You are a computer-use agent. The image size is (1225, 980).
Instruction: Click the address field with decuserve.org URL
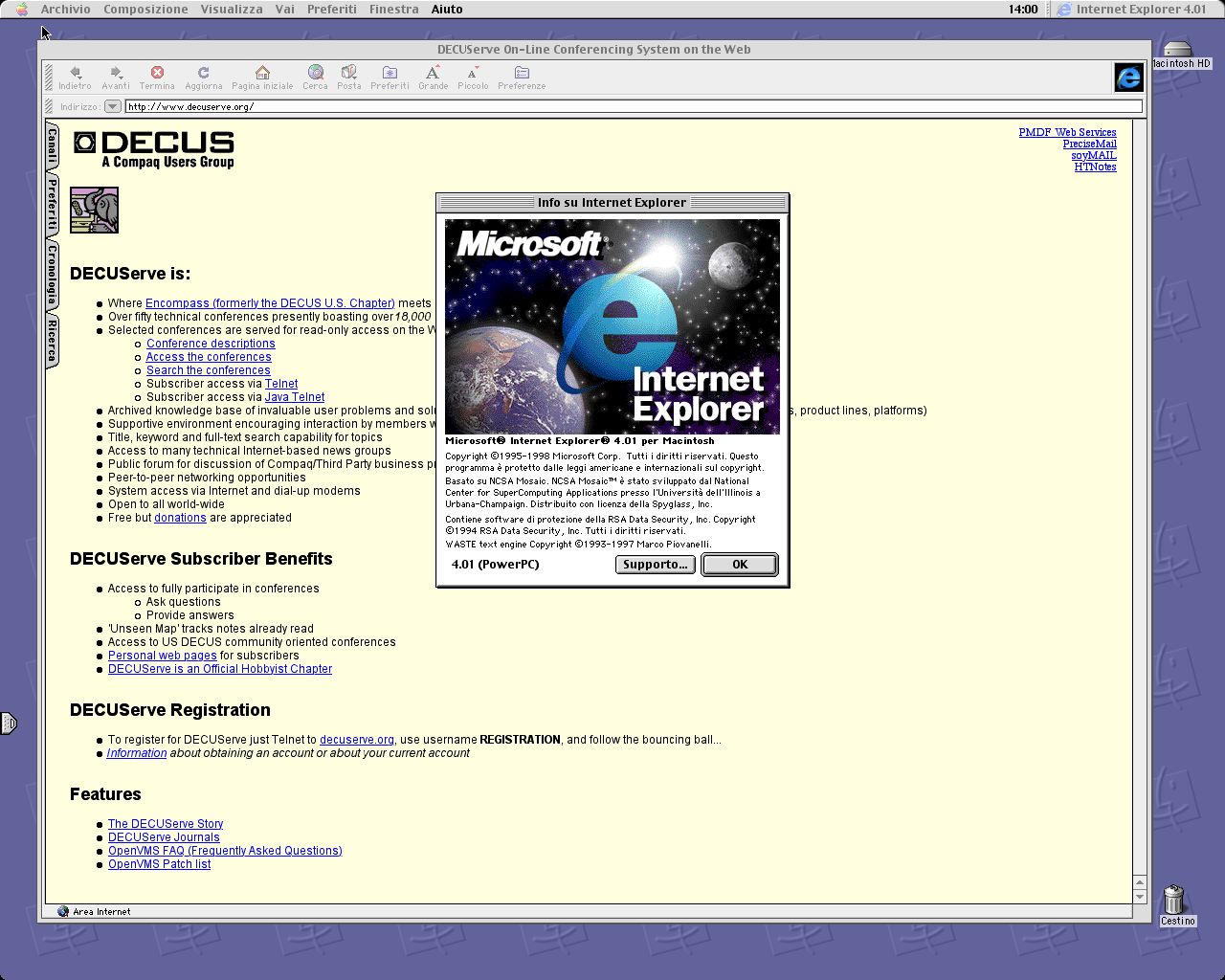point(634,106)
